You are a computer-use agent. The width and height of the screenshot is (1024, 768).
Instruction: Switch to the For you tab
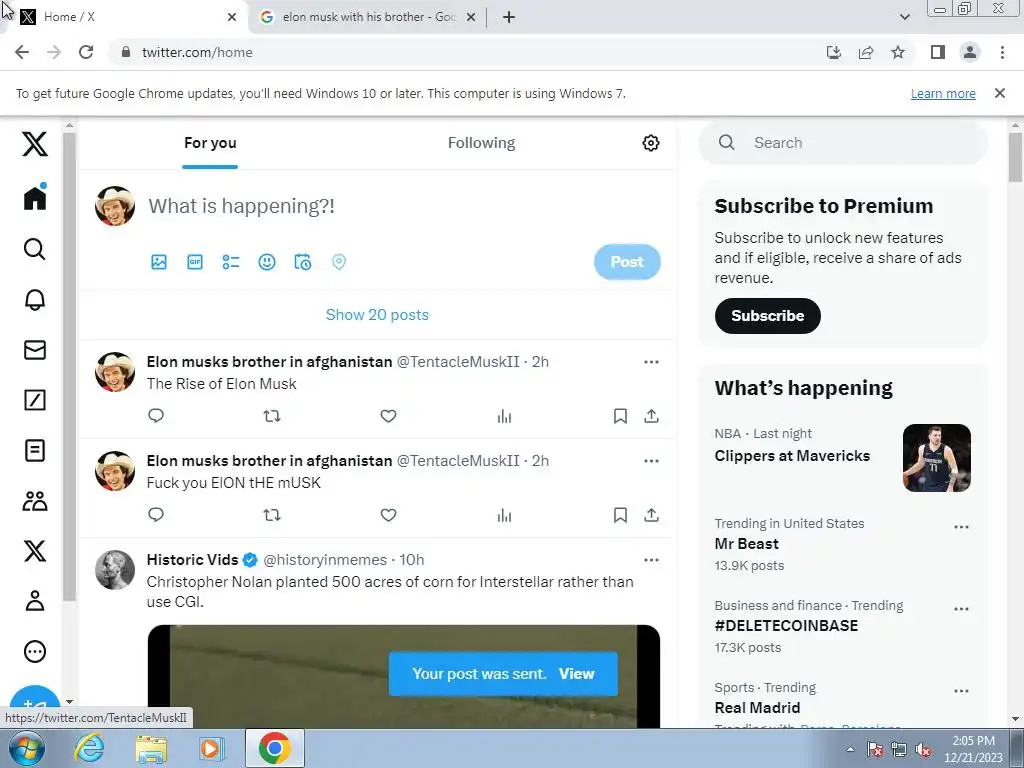[x=210, y=143]
